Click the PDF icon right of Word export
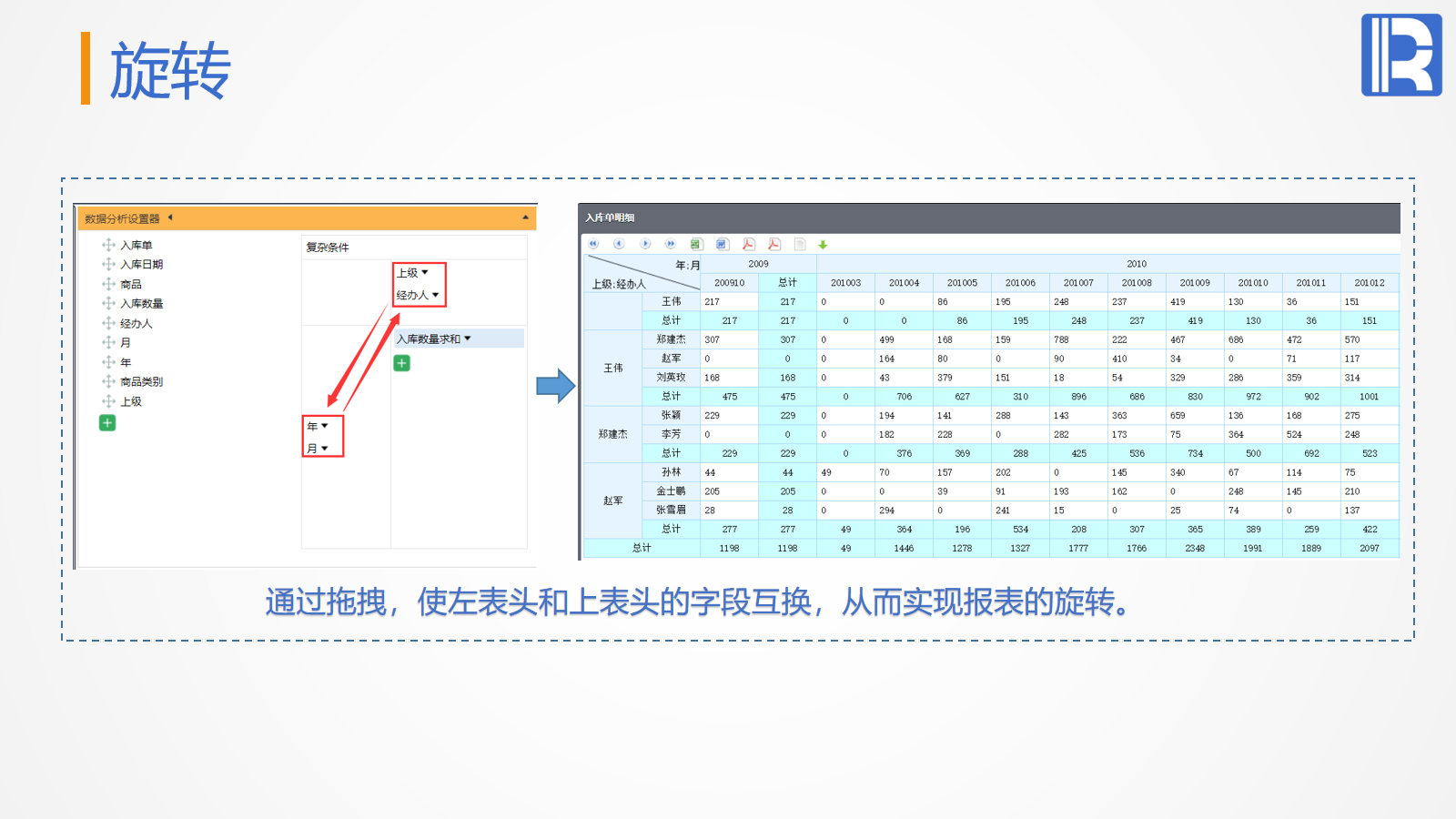Screen dimensions: 1456x819 (x=748, y=244)
